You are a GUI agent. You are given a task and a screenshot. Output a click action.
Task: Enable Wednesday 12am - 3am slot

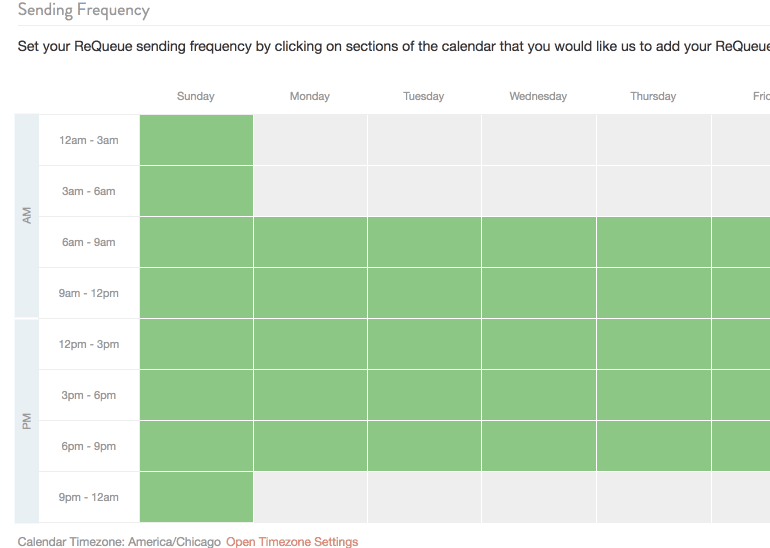click(538, 140)
